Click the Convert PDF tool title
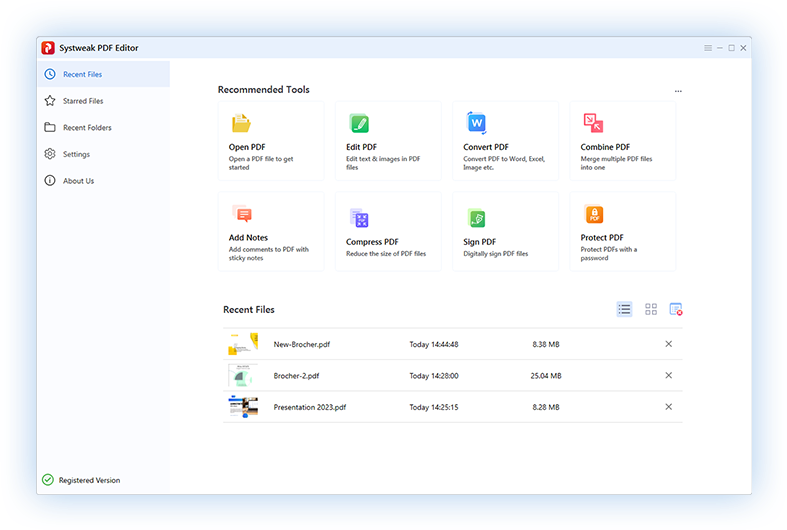Viewport: 787px width, 530px height. click(x=486, y=147)
